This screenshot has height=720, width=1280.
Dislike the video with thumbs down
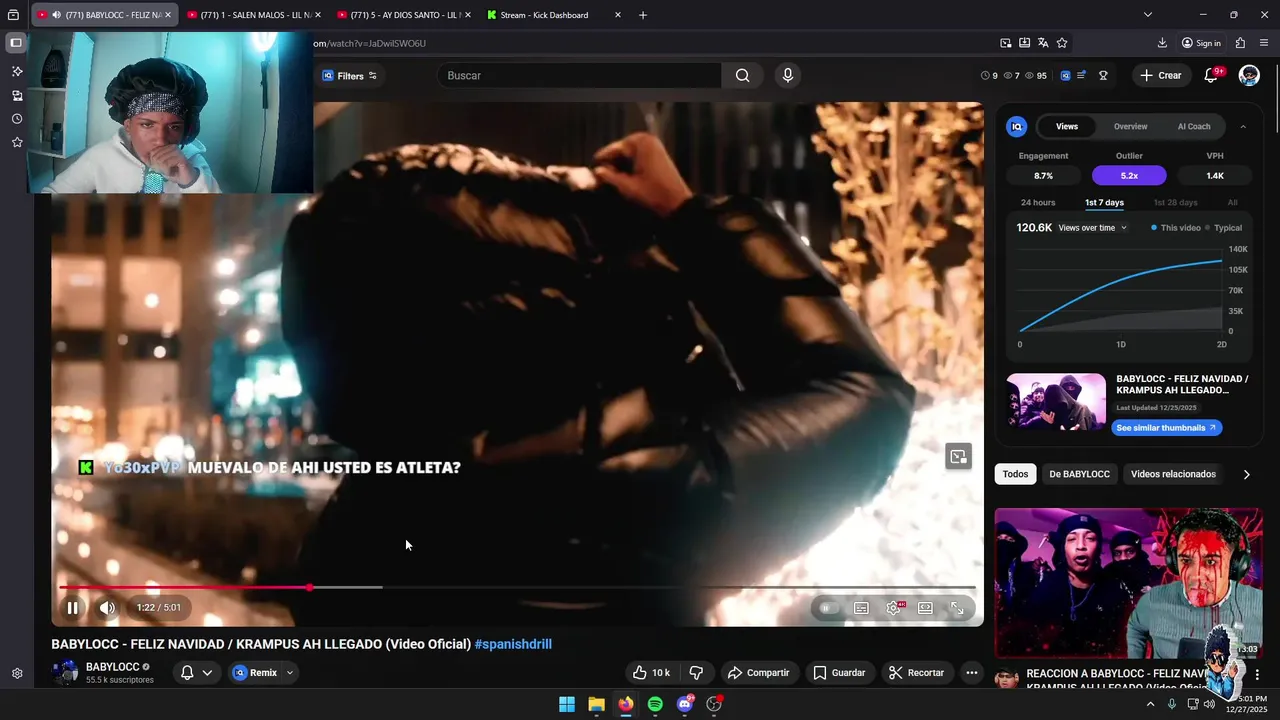(696, 673)
